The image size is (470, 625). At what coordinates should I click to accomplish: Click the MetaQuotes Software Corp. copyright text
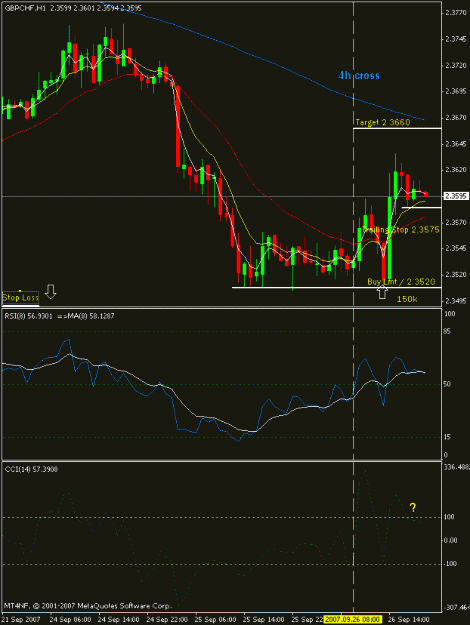(88, 606)
